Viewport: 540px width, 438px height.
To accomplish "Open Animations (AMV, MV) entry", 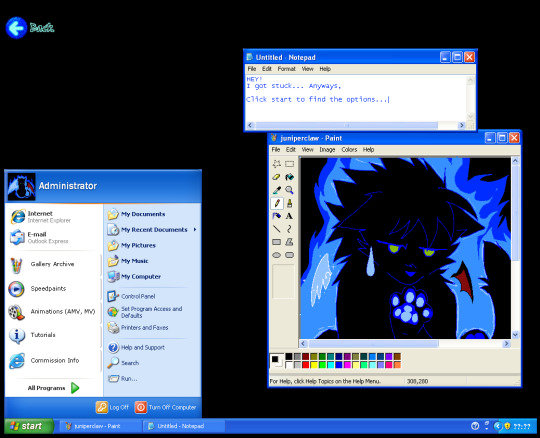I will click(x=53, y=312).
